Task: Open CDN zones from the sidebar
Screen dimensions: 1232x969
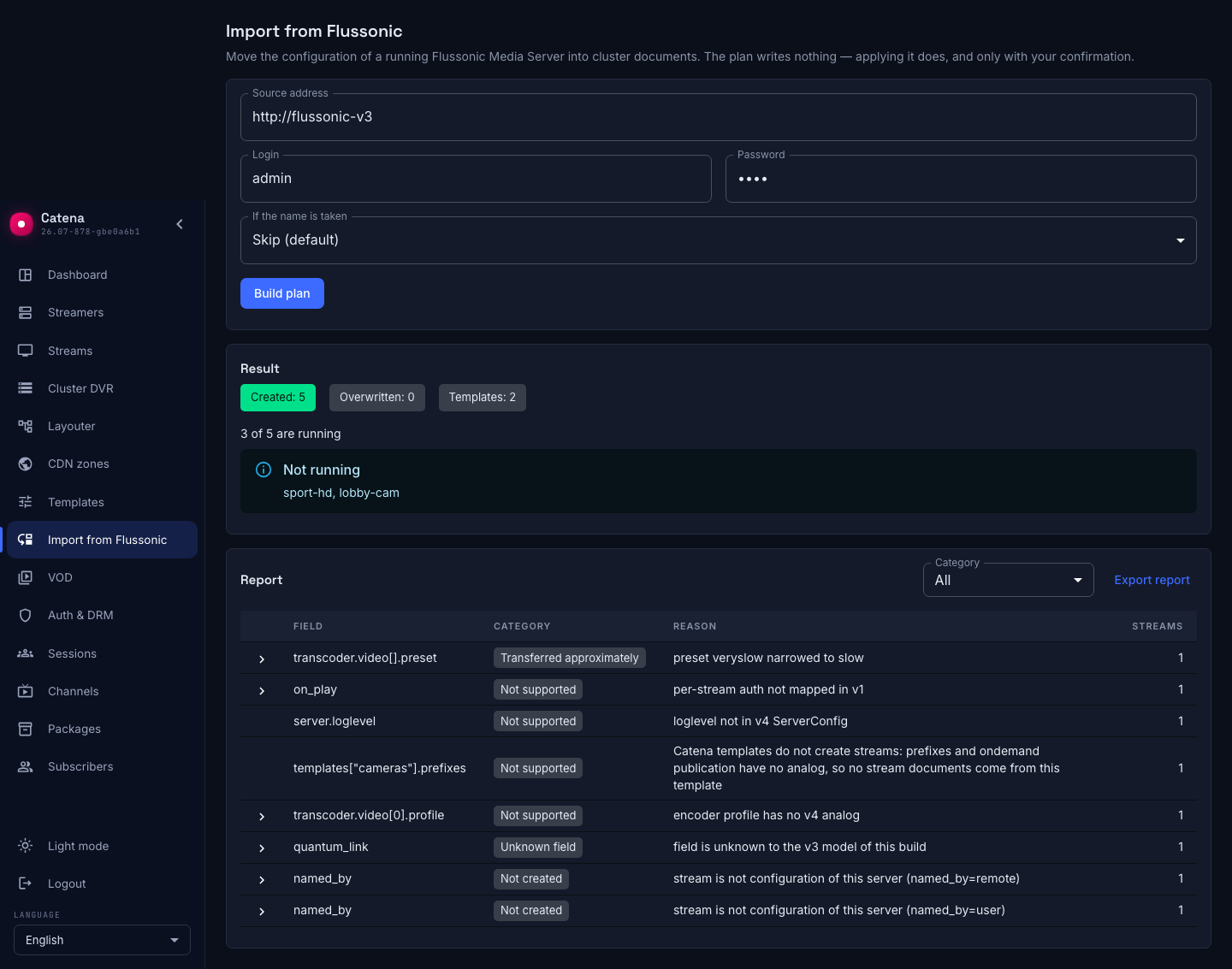Action: pos(103,464)
